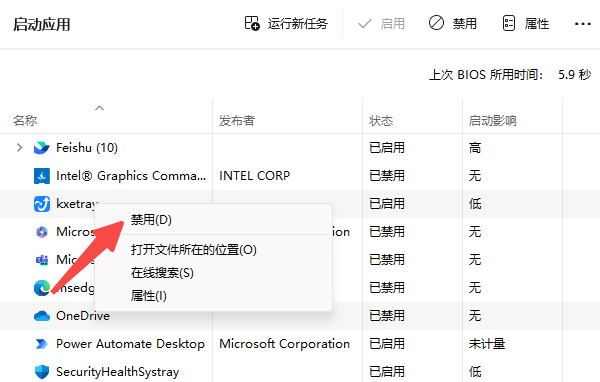The image size is (600, 382).
Task: Click the greyed 启用 button label
Action: pyautogui.click(x=393, y=24)
